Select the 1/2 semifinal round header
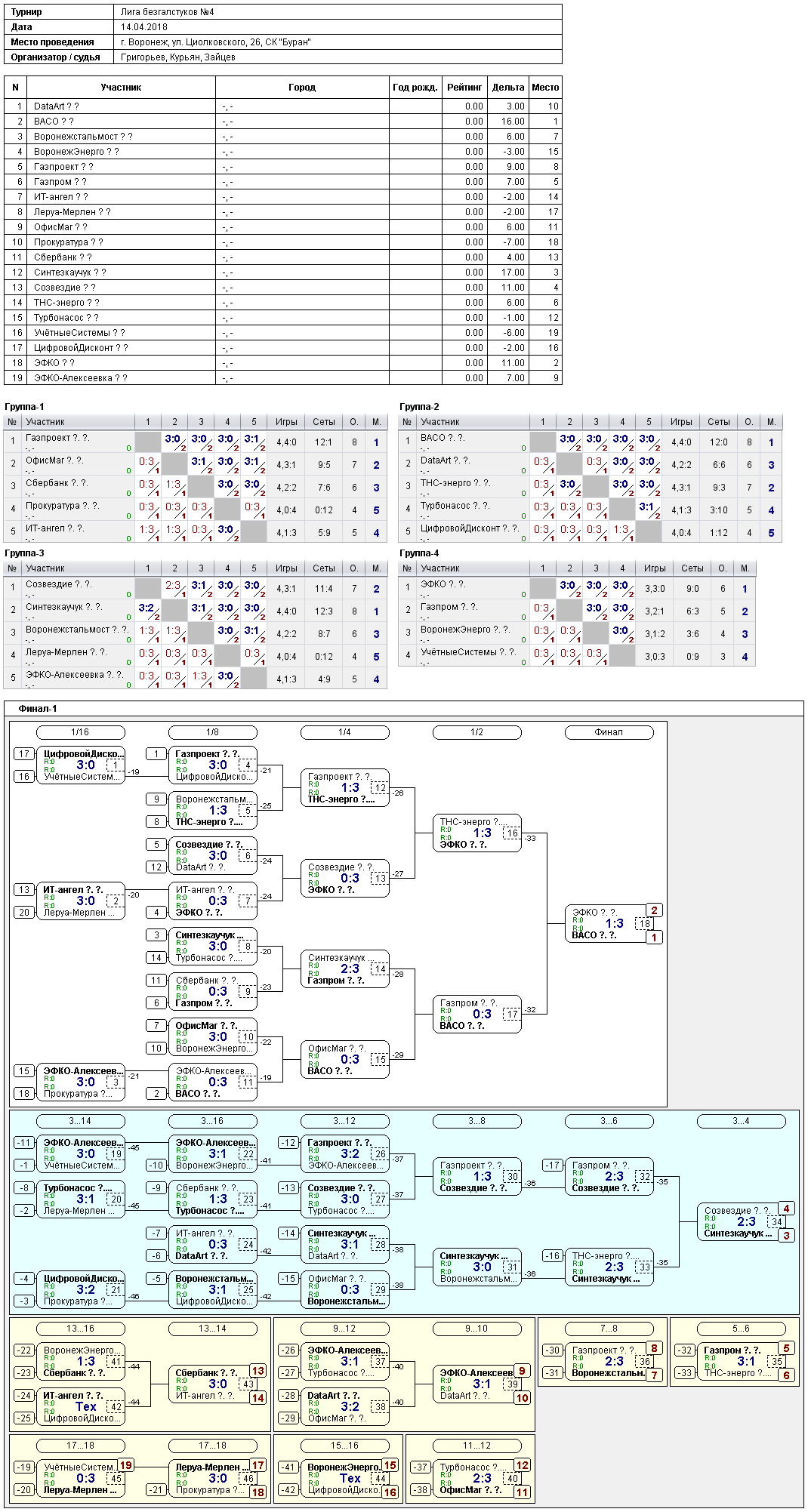808x1512 pixels. [476, 732]
